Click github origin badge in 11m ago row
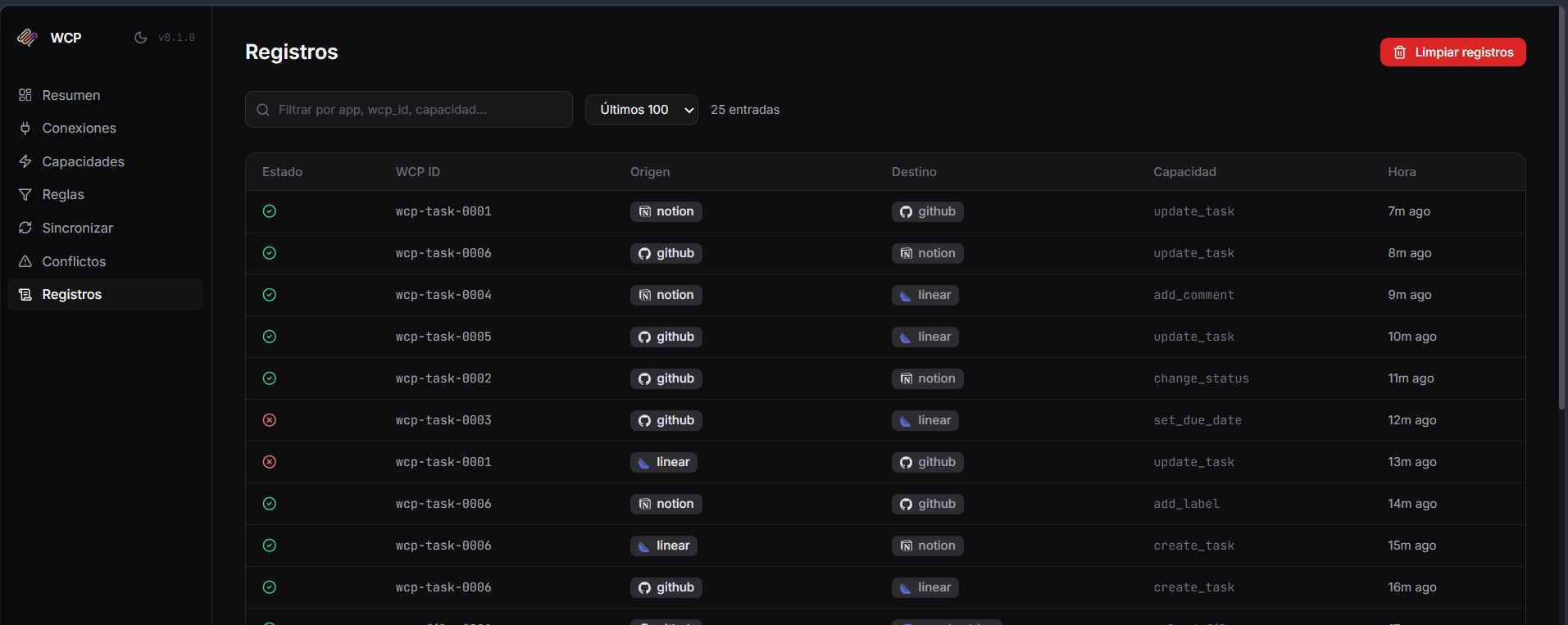The height and width of the screenshot is (625, 1568). pyautogui.click(x=666, y=378)
